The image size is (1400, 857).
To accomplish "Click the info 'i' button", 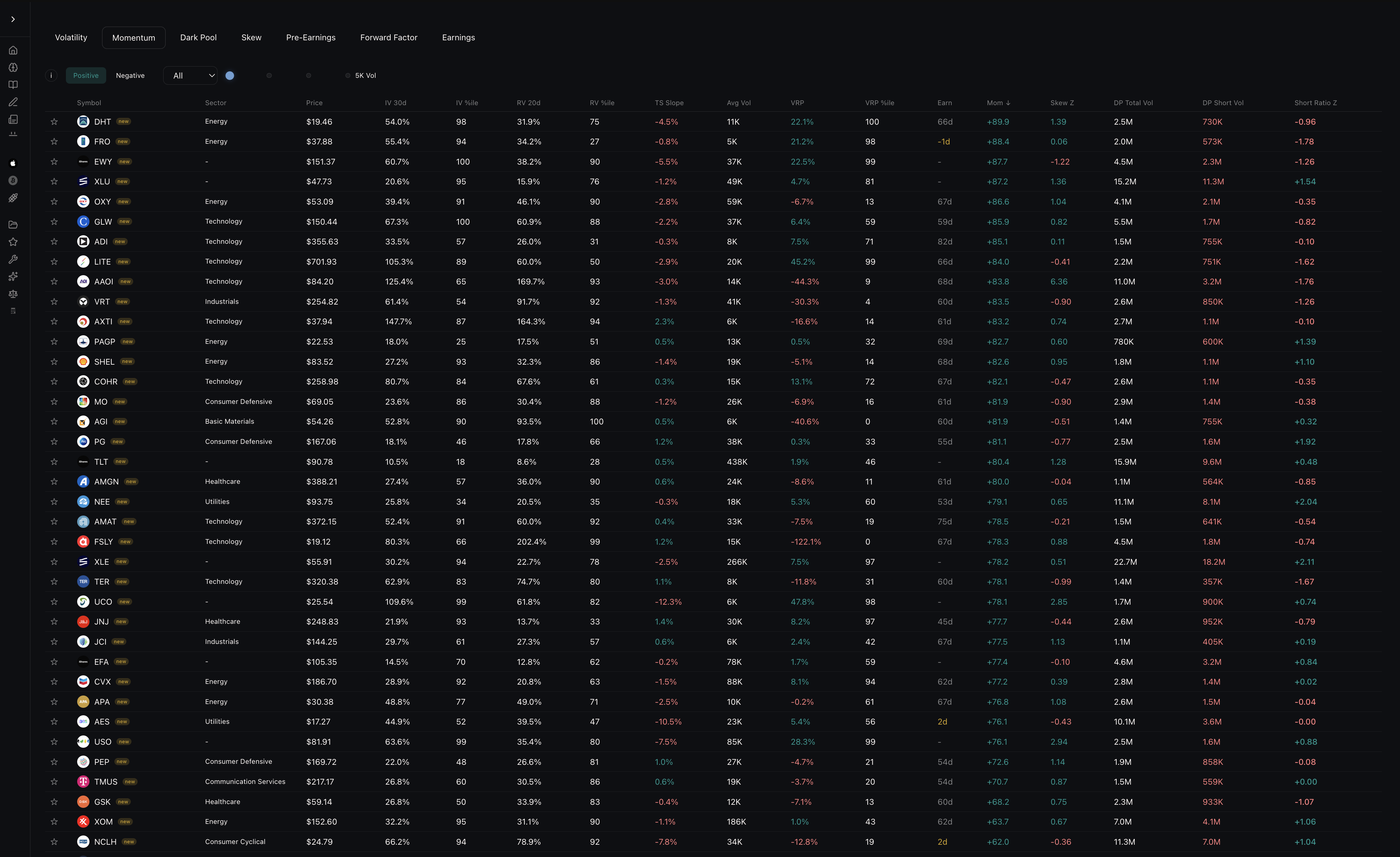I will [51, 75].
